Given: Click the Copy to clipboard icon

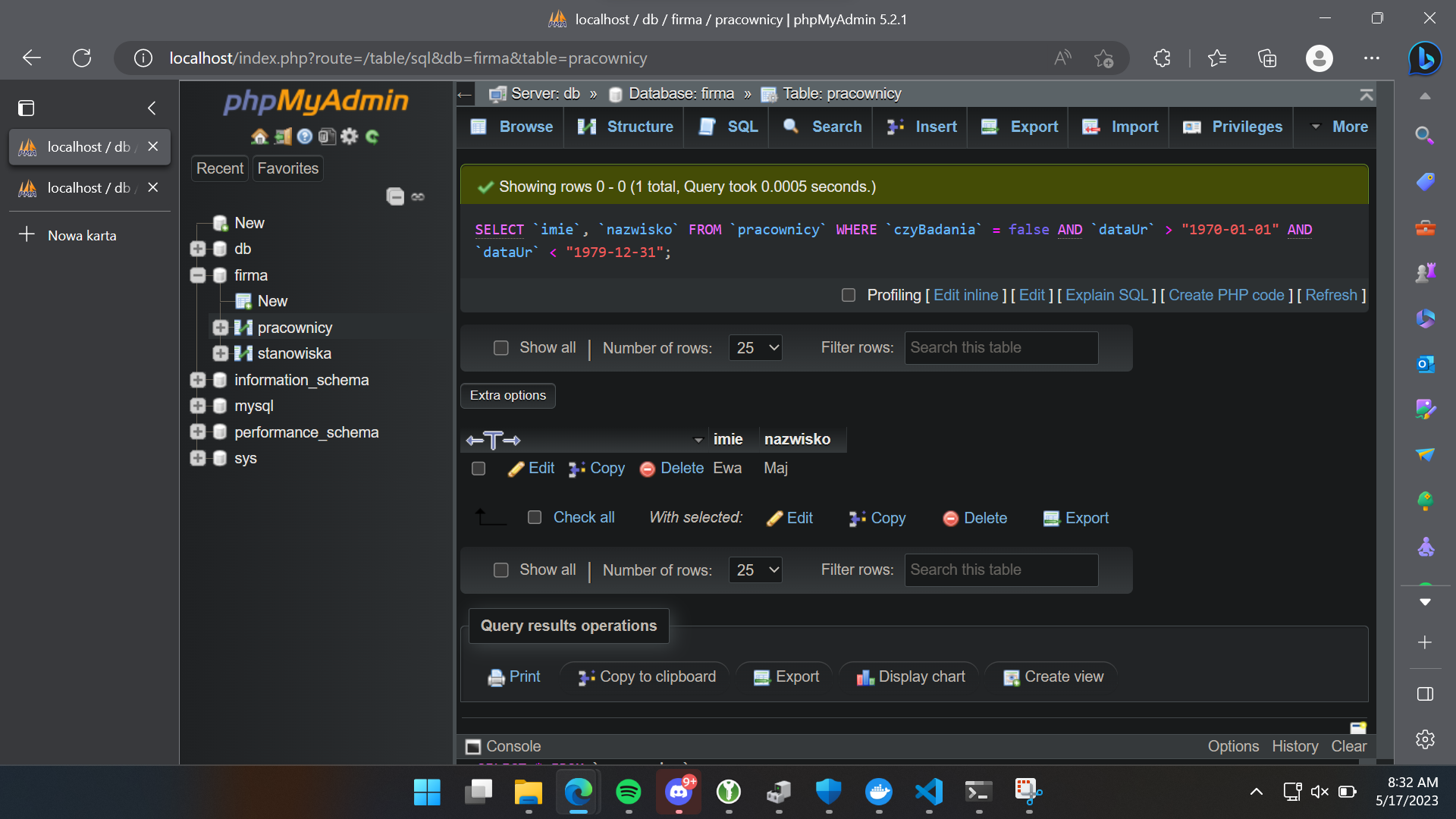Looking at the screenshot, I should (x=586, y=678).
